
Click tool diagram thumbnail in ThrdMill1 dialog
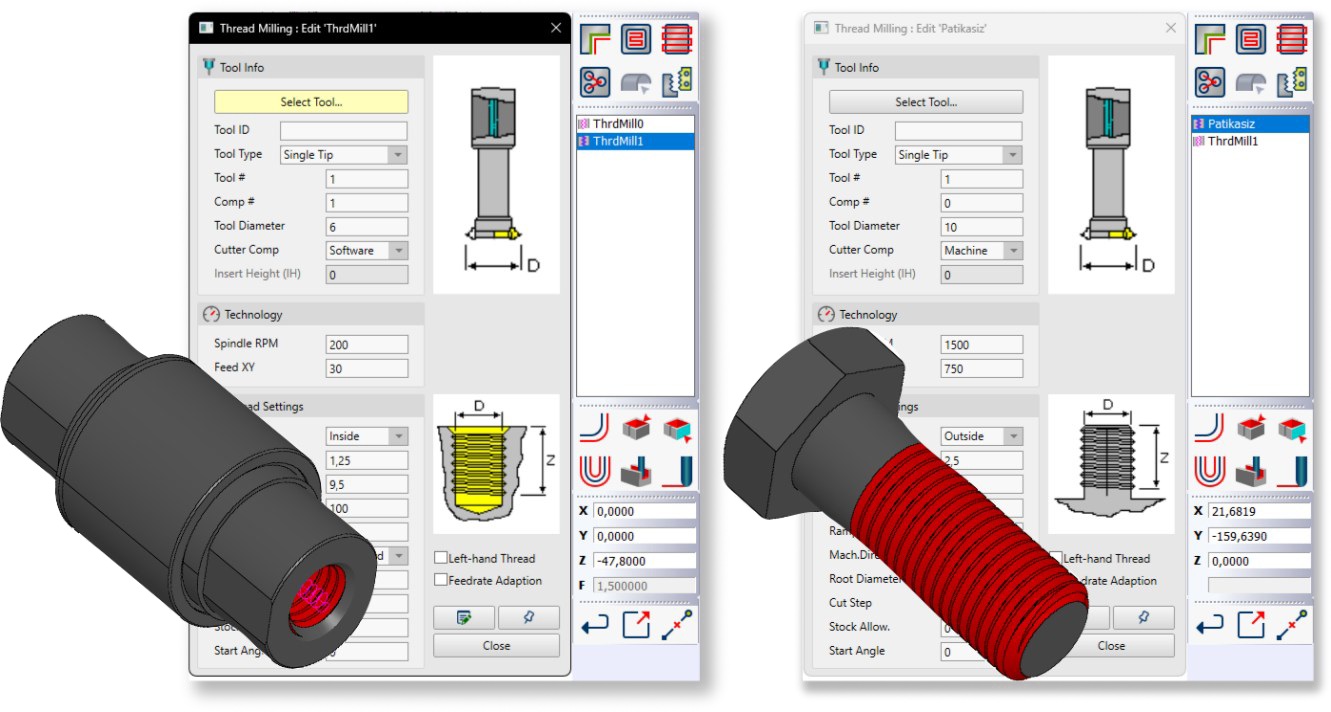(x=496, y=174)
